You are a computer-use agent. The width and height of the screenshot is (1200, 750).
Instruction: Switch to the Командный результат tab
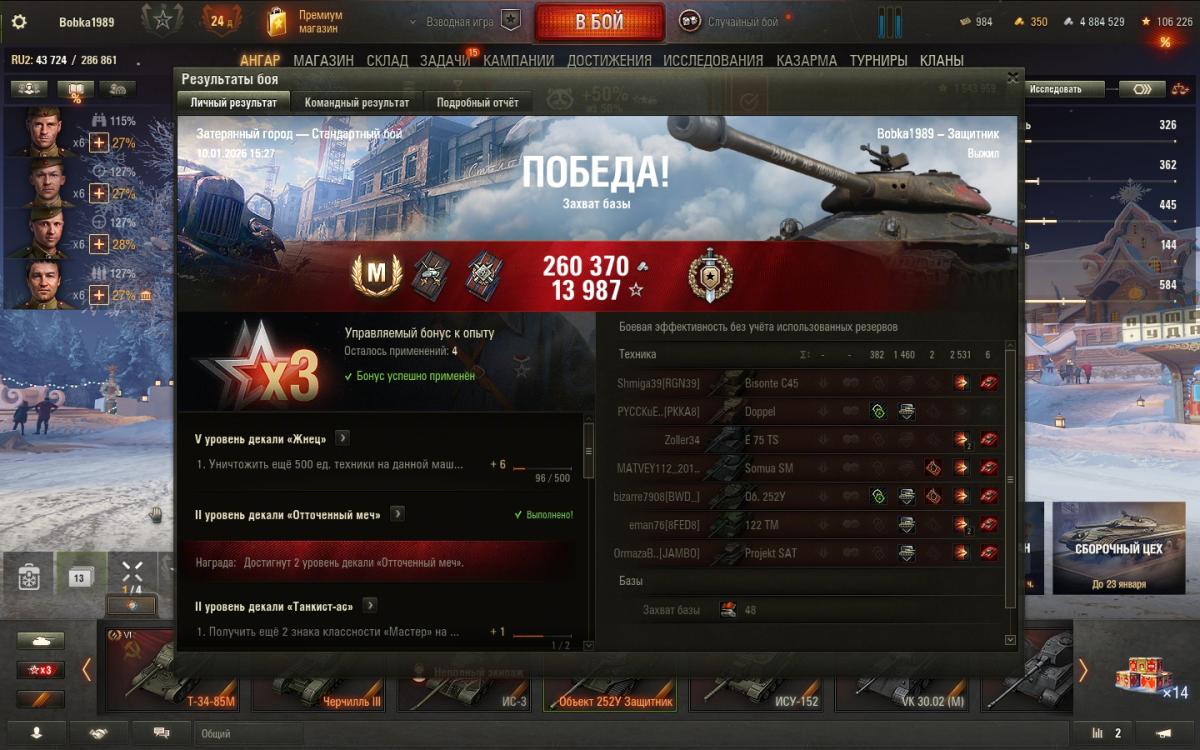[x=357, y=102]
